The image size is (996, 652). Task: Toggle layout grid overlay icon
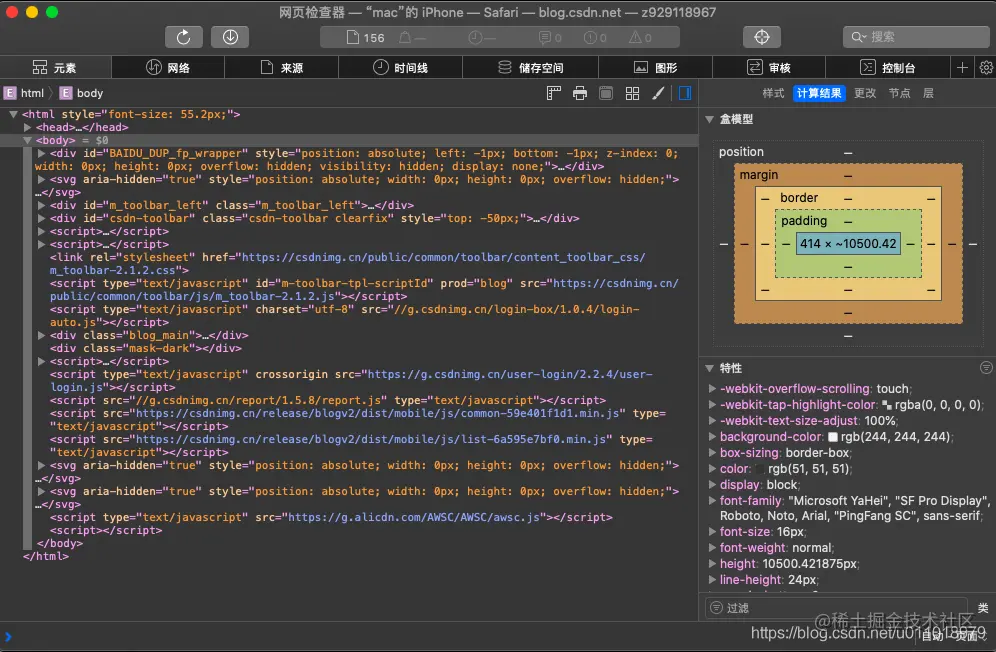tap(632, 93)
